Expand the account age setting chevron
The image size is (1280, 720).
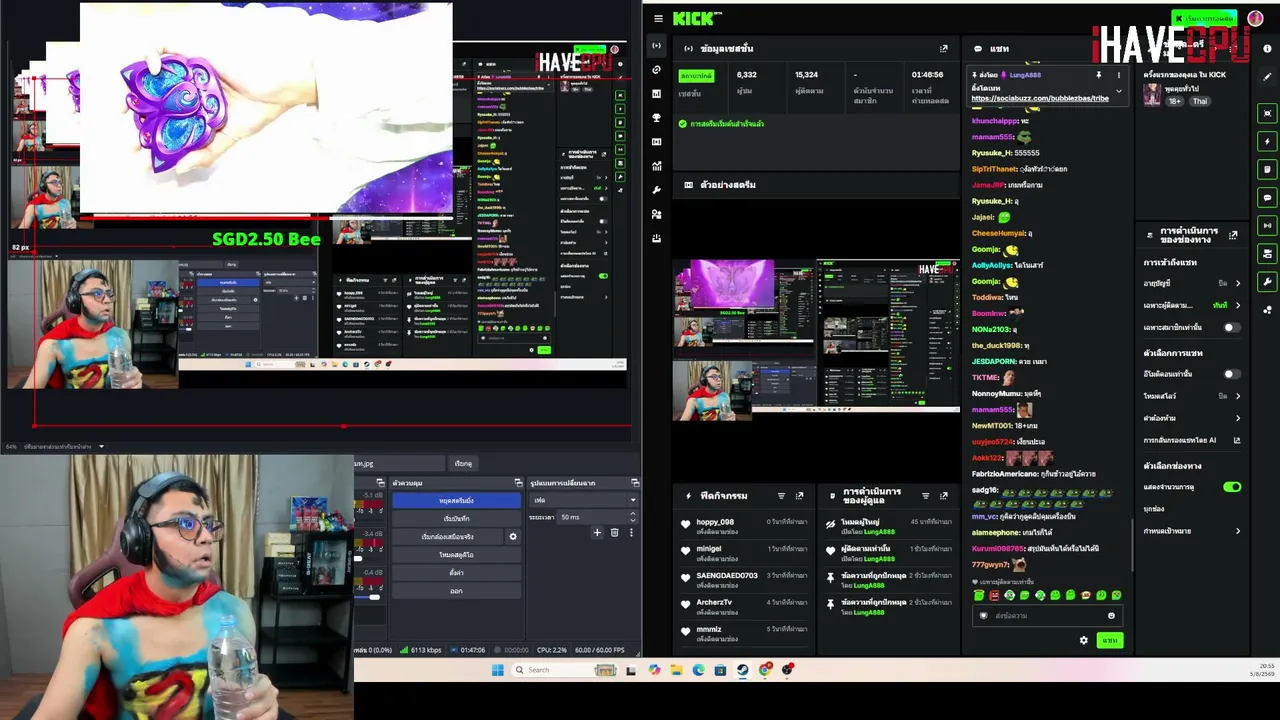pos(1238,283)
